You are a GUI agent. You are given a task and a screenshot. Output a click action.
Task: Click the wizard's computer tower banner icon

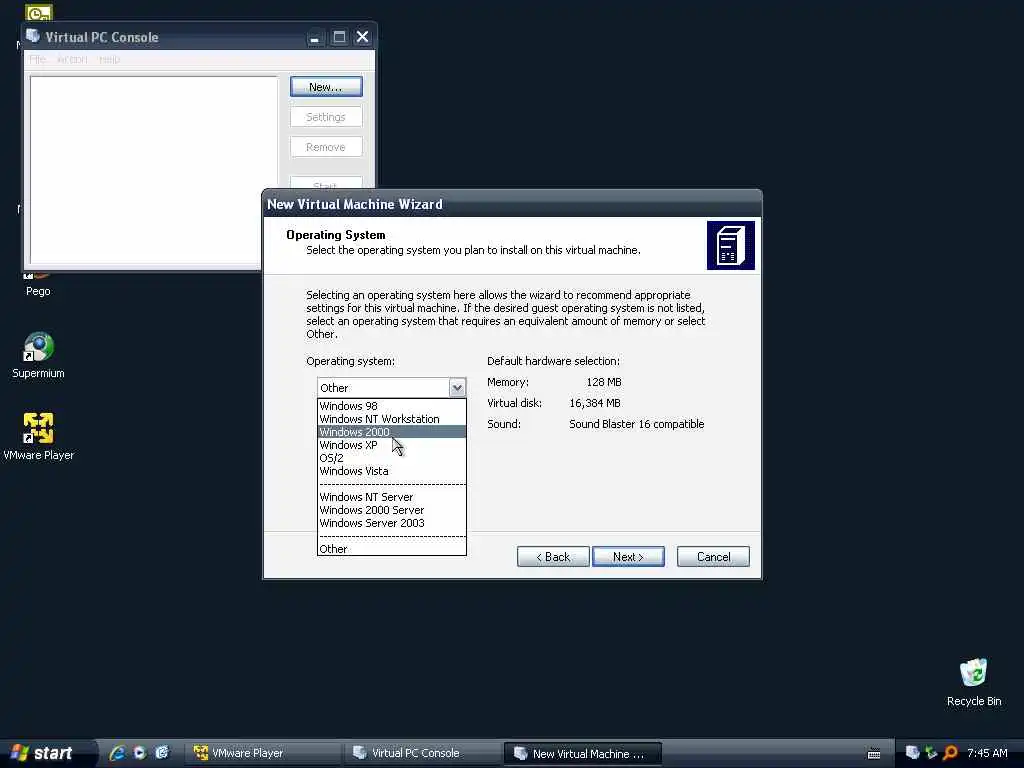pos(731,246)
